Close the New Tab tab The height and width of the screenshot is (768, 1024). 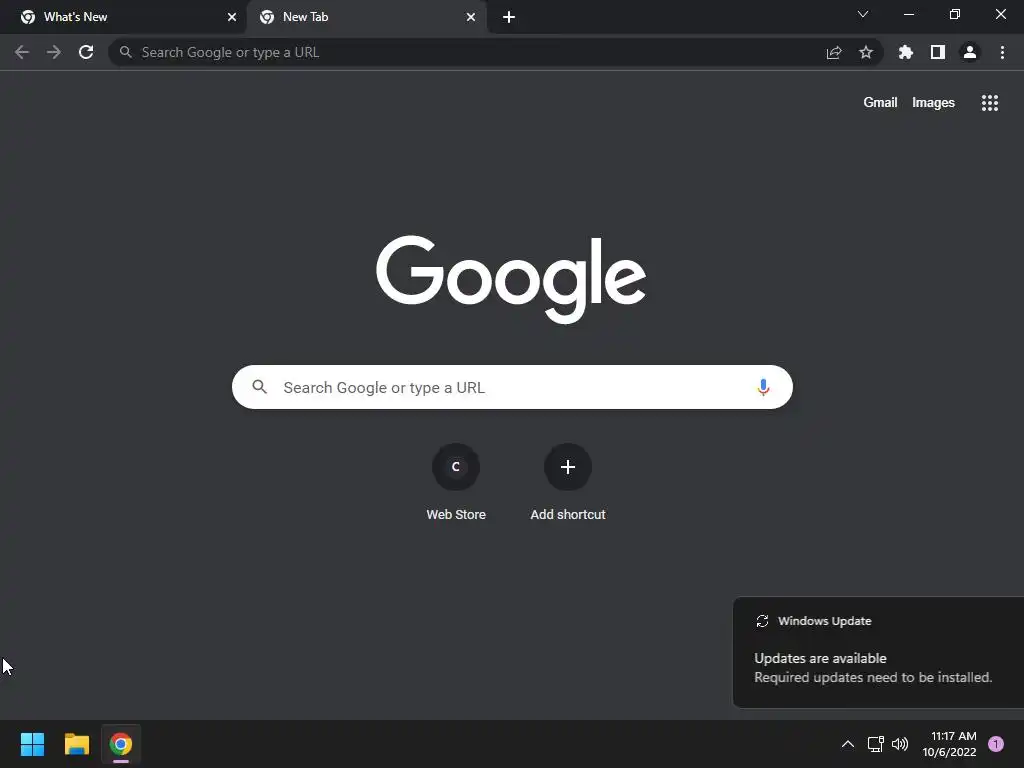click(x=471, y=17)
